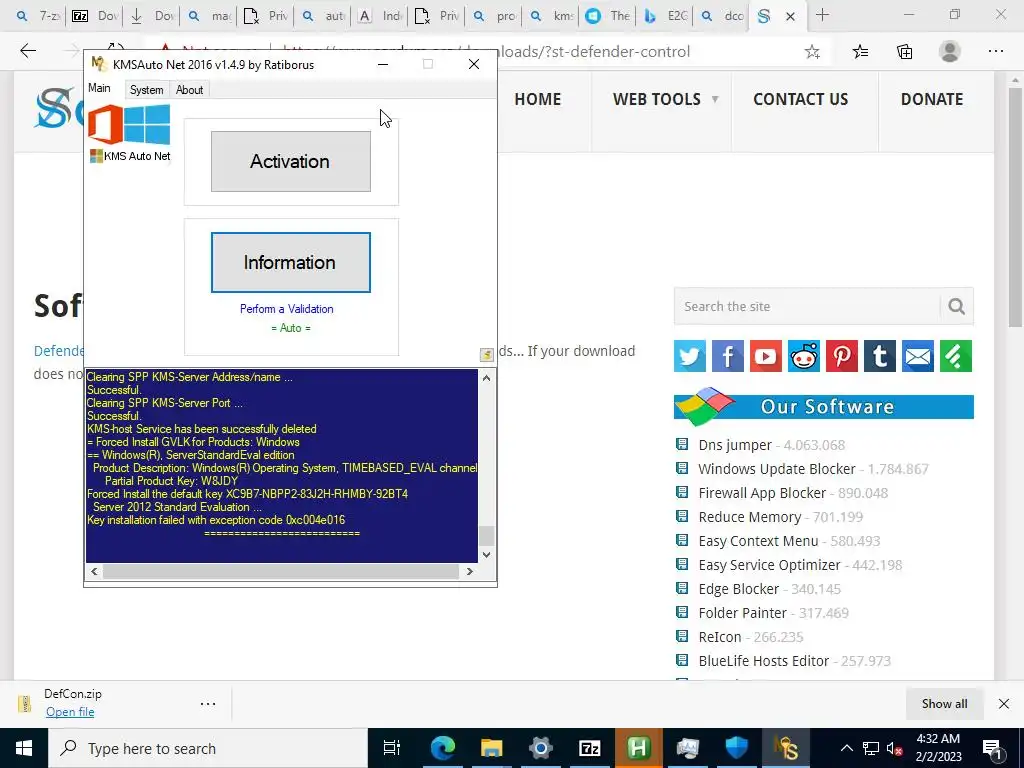Click the "= Auto =" text
Screen dimensions: 1024x768
click(291, 328)
